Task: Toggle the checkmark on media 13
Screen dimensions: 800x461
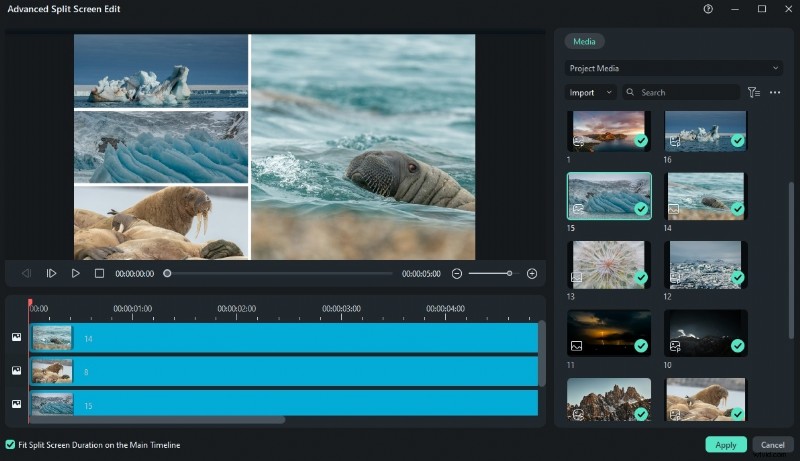Action: (x=641, y=277)
